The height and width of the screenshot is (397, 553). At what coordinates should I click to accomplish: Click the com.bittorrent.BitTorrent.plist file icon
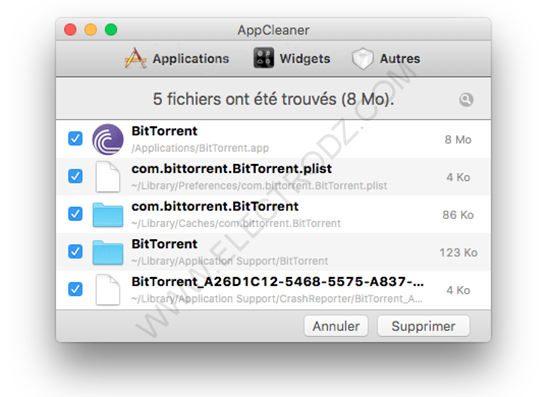click(108, 177)
